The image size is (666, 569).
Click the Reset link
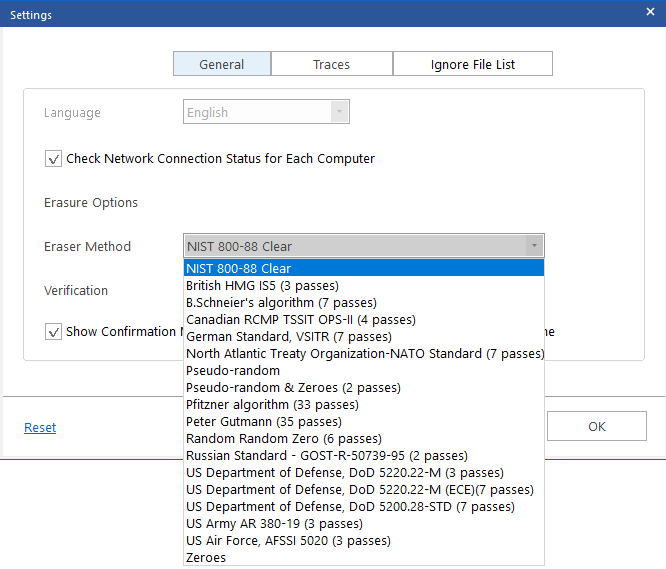[x=40, y=427]
